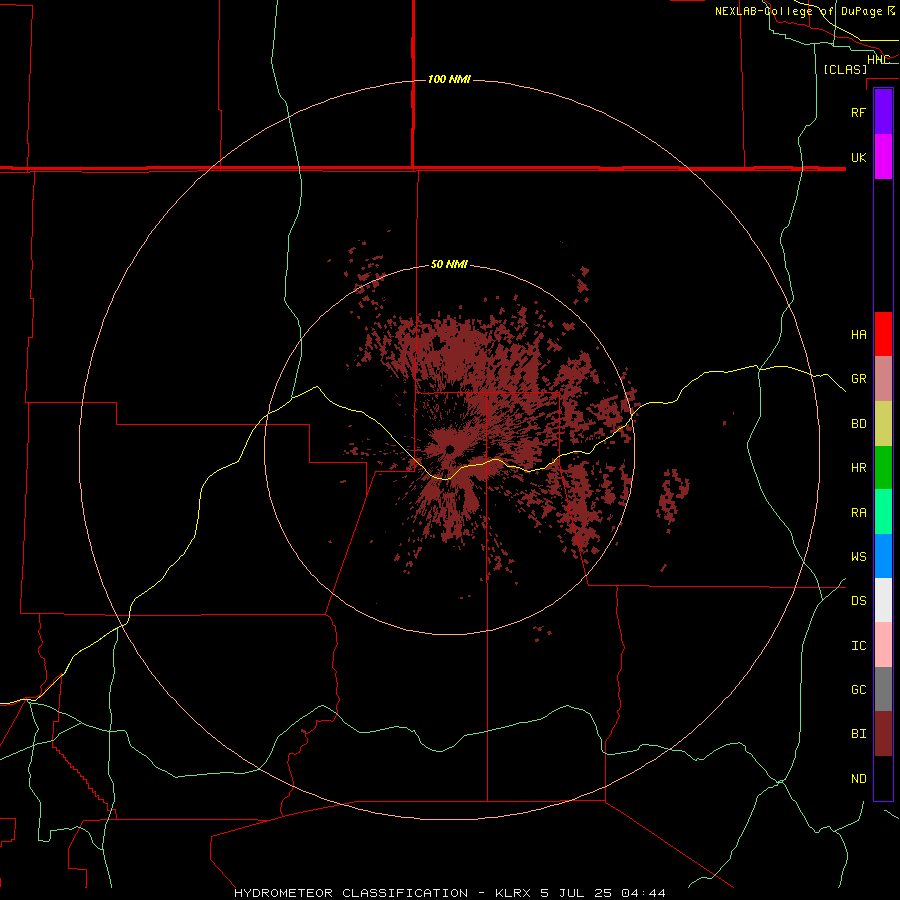Screen dimensions: 900x900
Task: Click the RA legend label
Action: click(x=858, y=513)
